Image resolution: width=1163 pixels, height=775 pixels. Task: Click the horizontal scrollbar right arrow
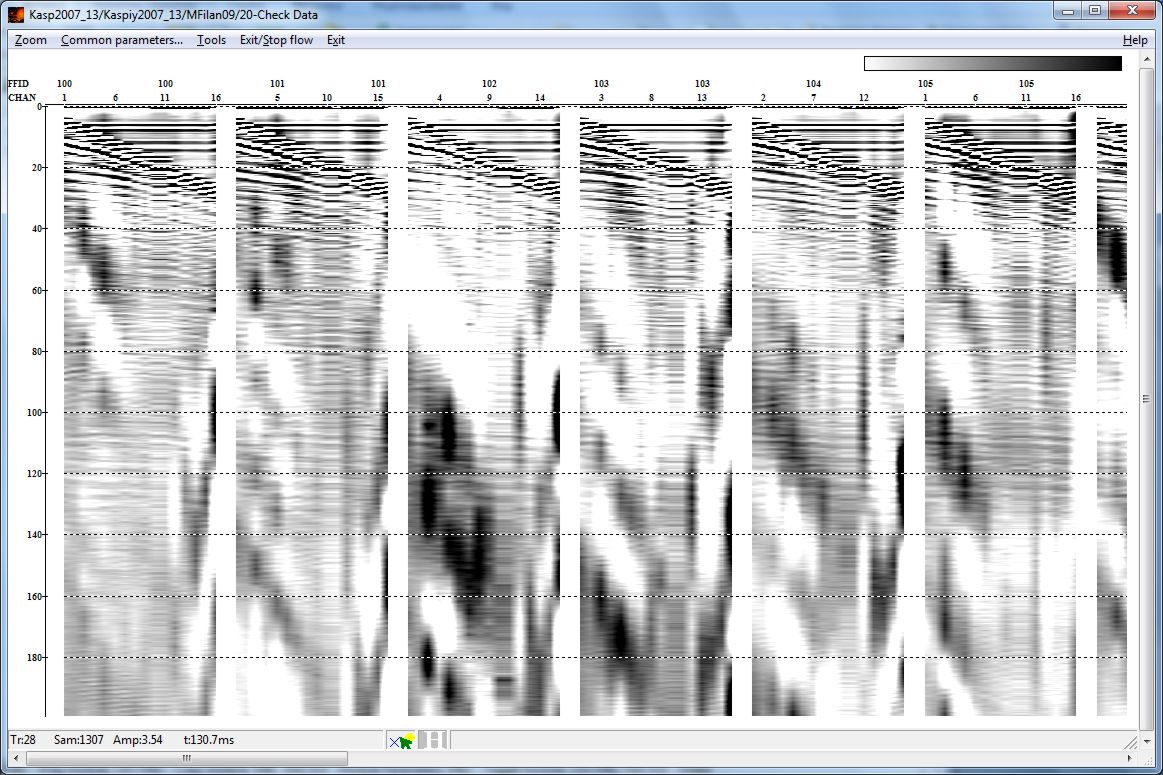[x=1130, y=758]
